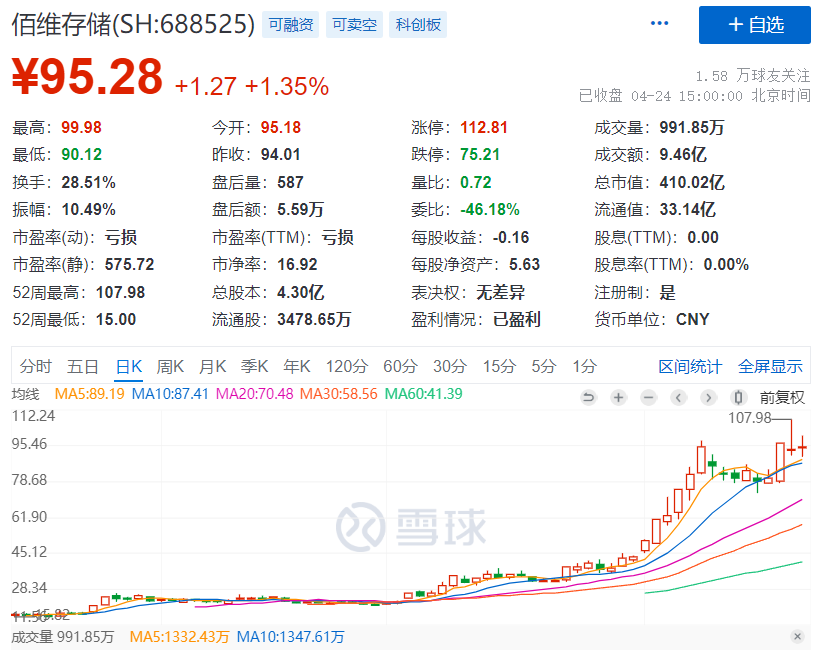This screenshot has height=650, width=818.
Task: Click the 最低 value 90.12
Action: [81, 154]
